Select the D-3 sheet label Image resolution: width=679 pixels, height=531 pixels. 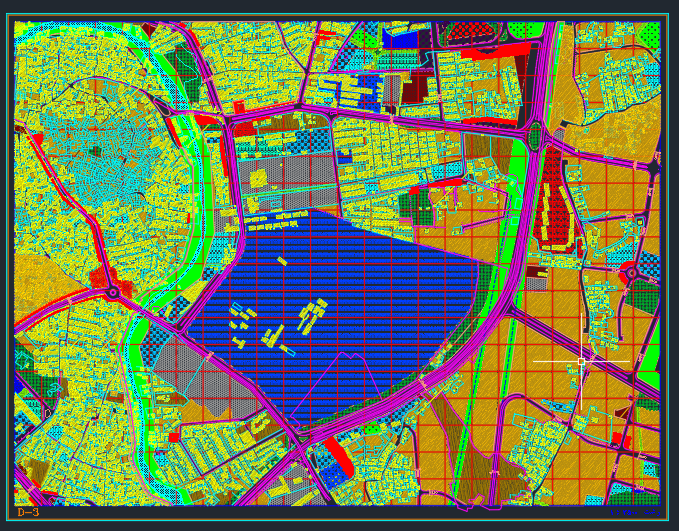pos(28,512)
